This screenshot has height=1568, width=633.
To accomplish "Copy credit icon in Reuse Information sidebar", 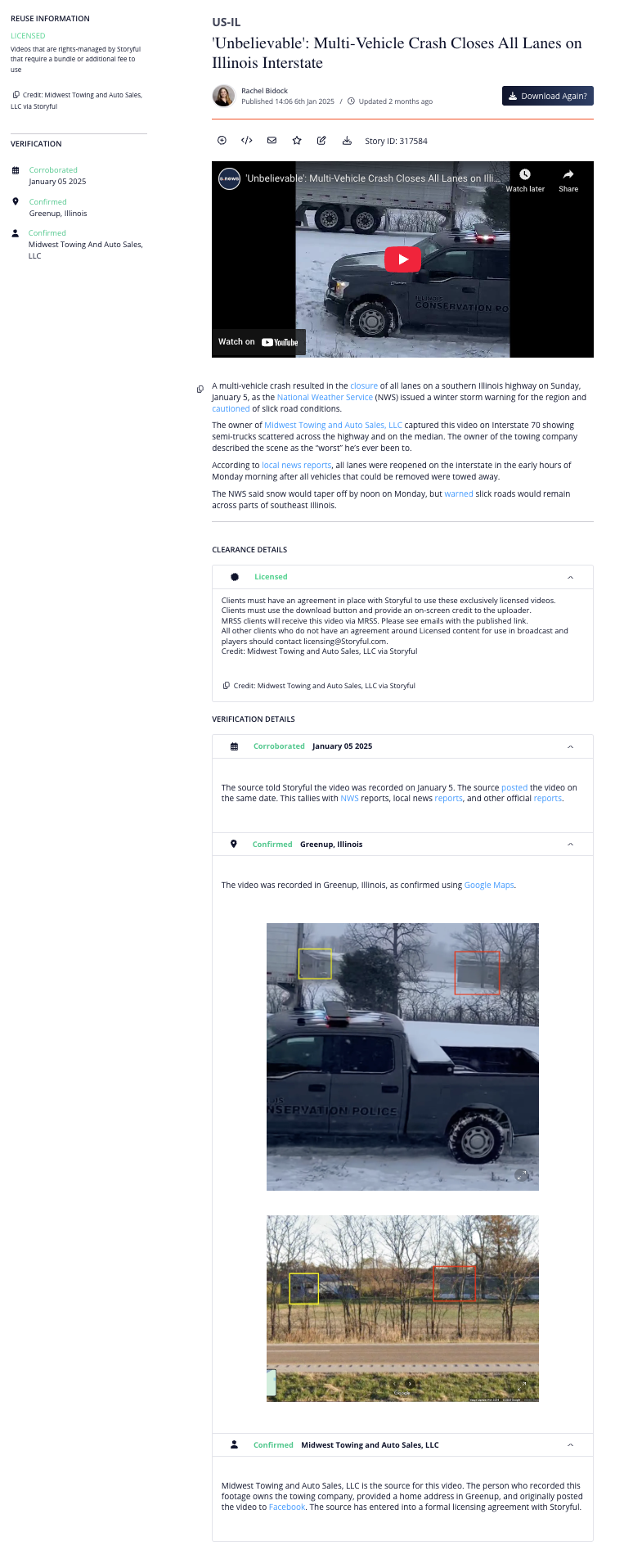I will coord(16,95).
